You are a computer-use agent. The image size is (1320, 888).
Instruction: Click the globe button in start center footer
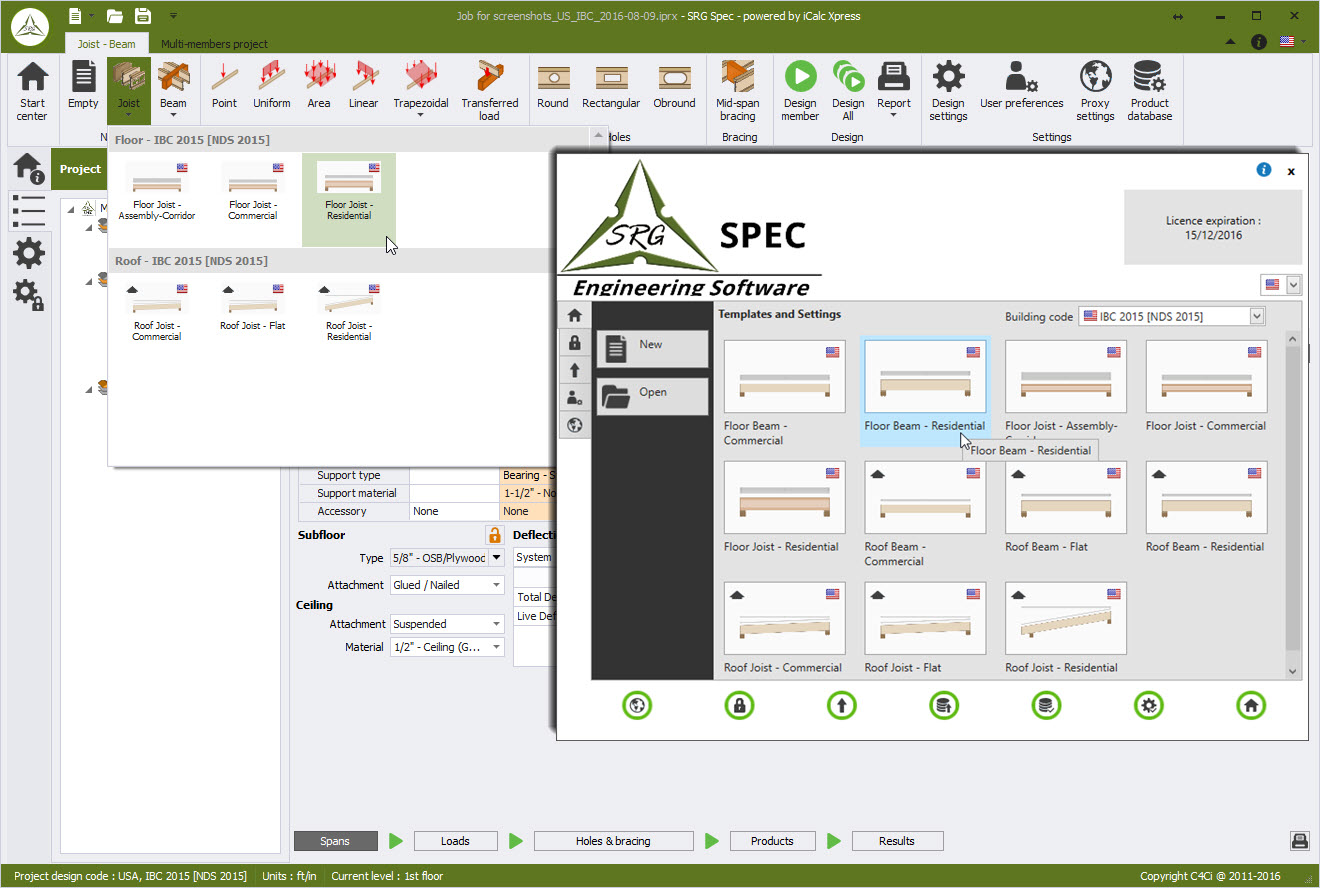click(637, 705)
